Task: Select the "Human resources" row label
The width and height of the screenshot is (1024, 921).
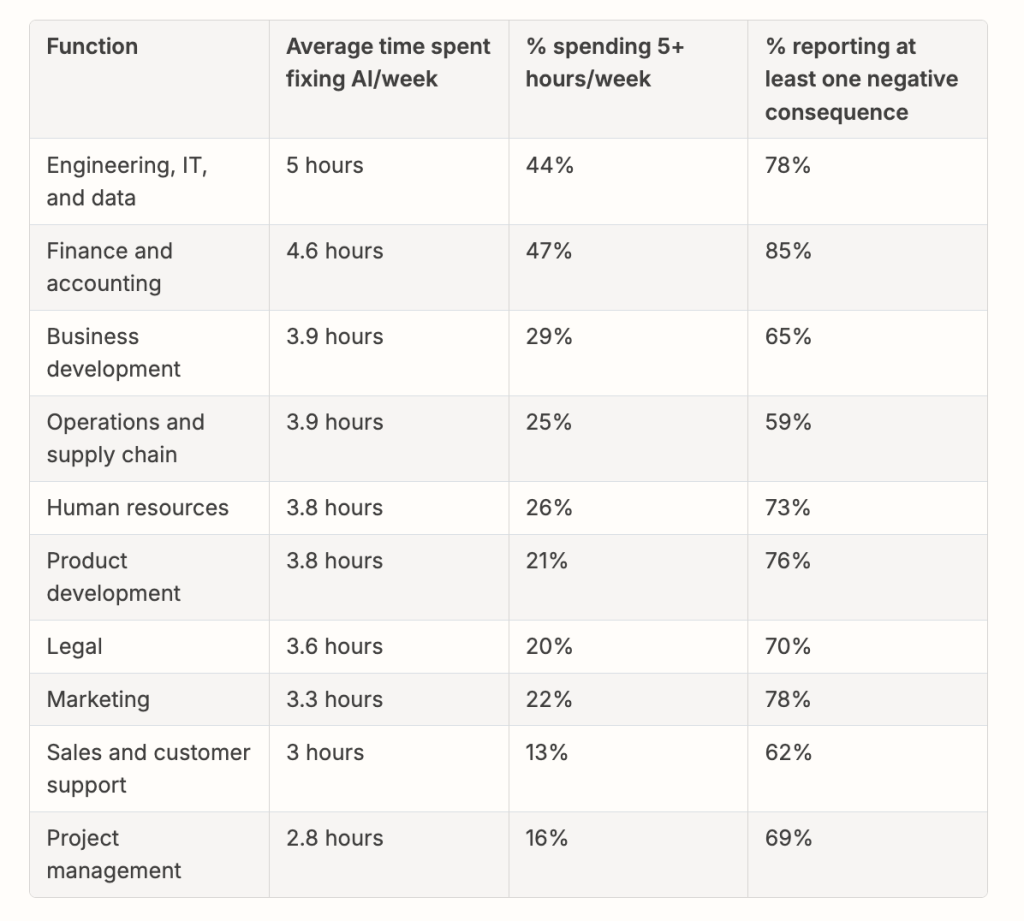Action: point(137,508)
